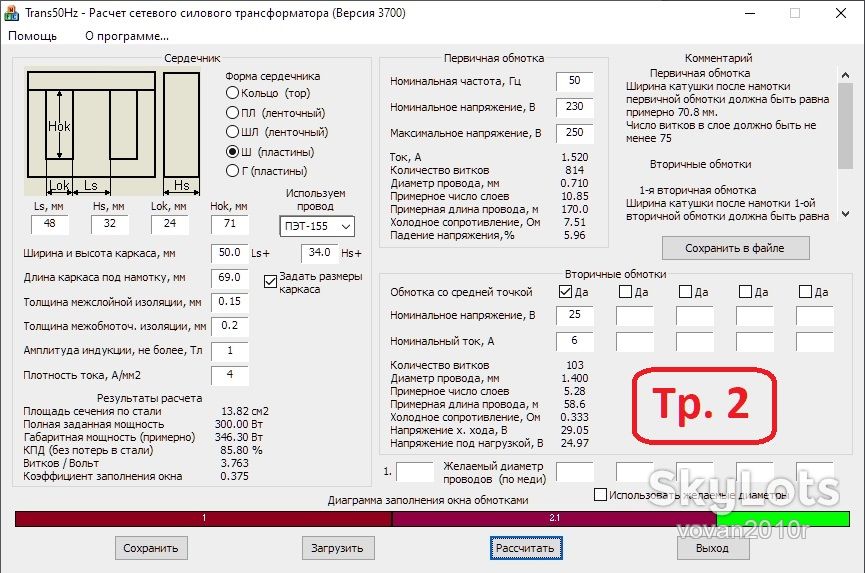Check fifth winding средней точкой Да checkbox

[806, 291]
